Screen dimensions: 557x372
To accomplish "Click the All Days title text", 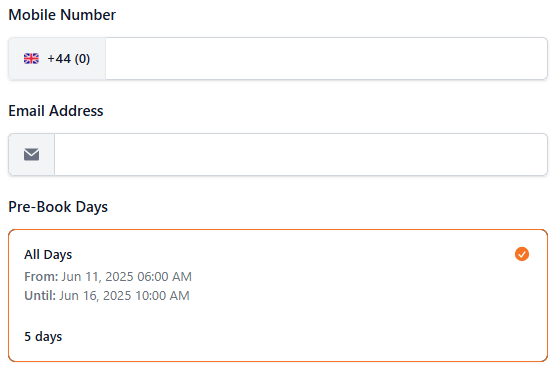I will 48,255.
